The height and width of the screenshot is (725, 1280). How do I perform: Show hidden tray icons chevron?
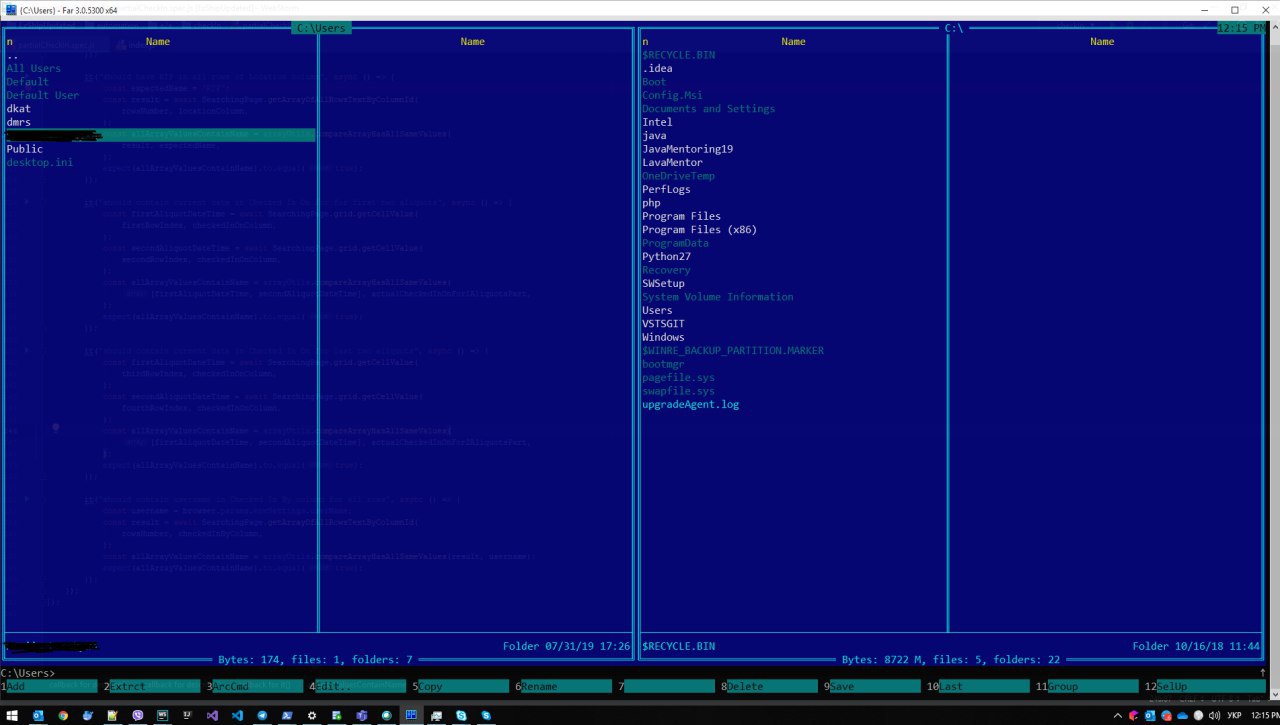[1118, 716]
